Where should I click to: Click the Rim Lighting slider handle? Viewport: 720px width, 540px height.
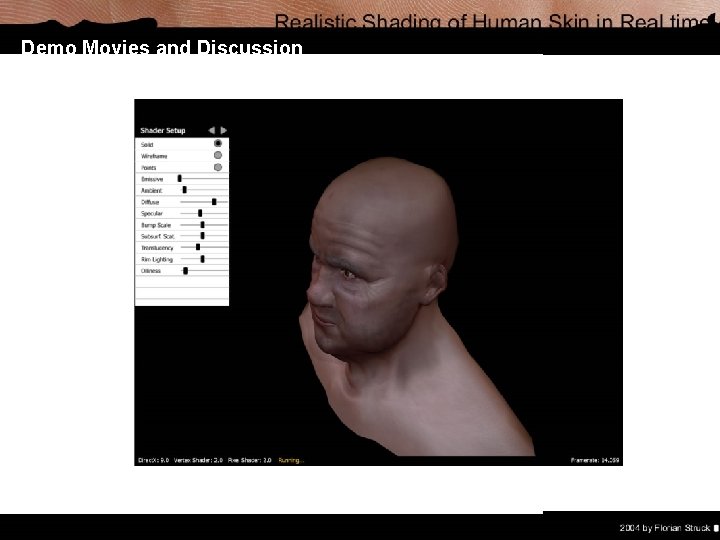[202, 259]
